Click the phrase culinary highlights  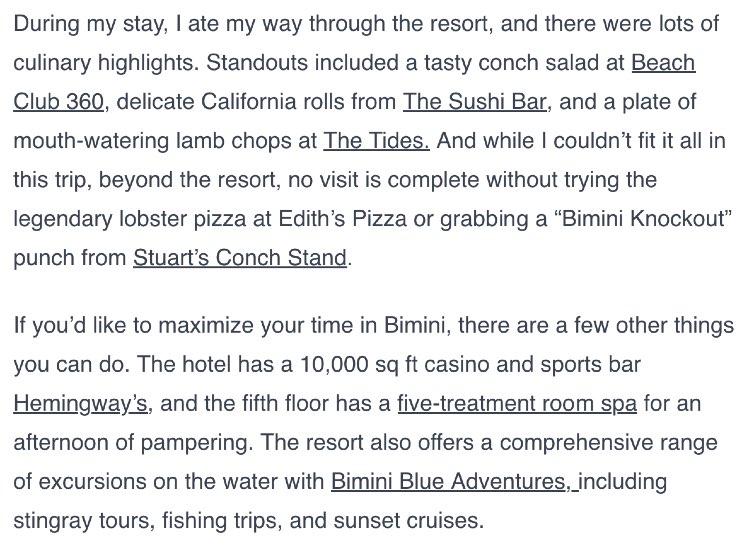point(106,63)
